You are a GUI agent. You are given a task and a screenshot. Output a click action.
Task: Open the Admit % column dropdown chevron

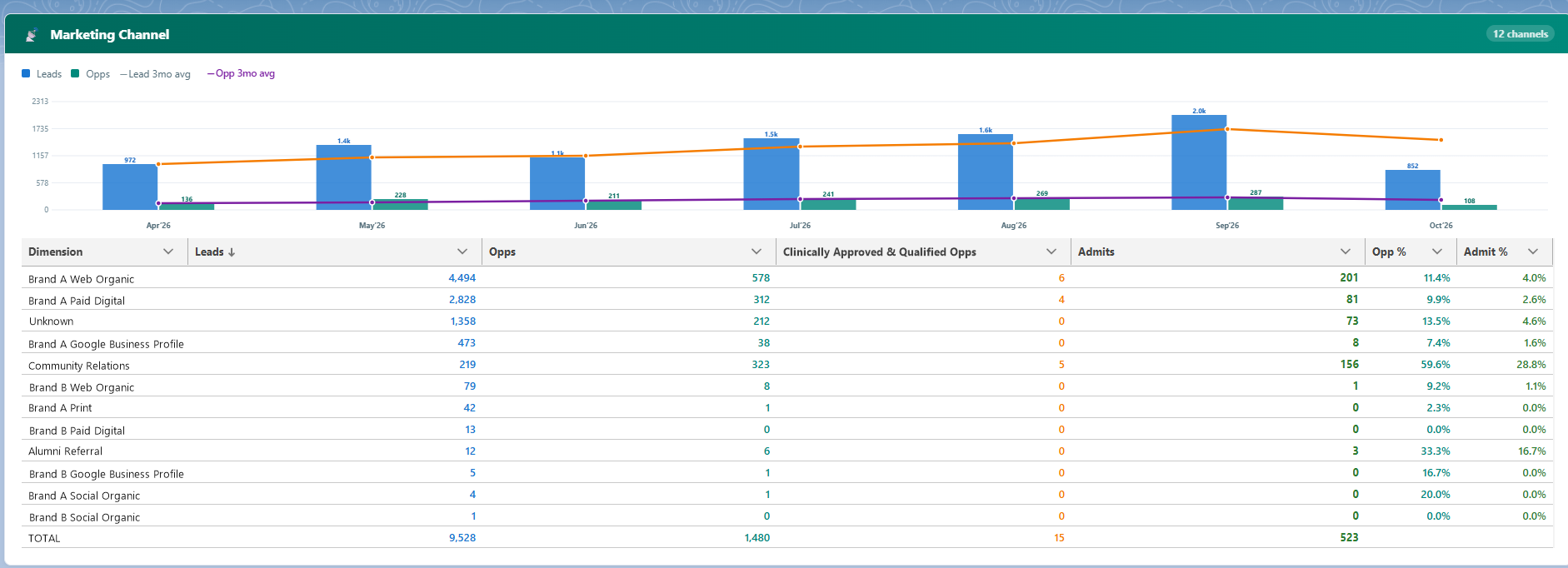tap(1533, 252)
